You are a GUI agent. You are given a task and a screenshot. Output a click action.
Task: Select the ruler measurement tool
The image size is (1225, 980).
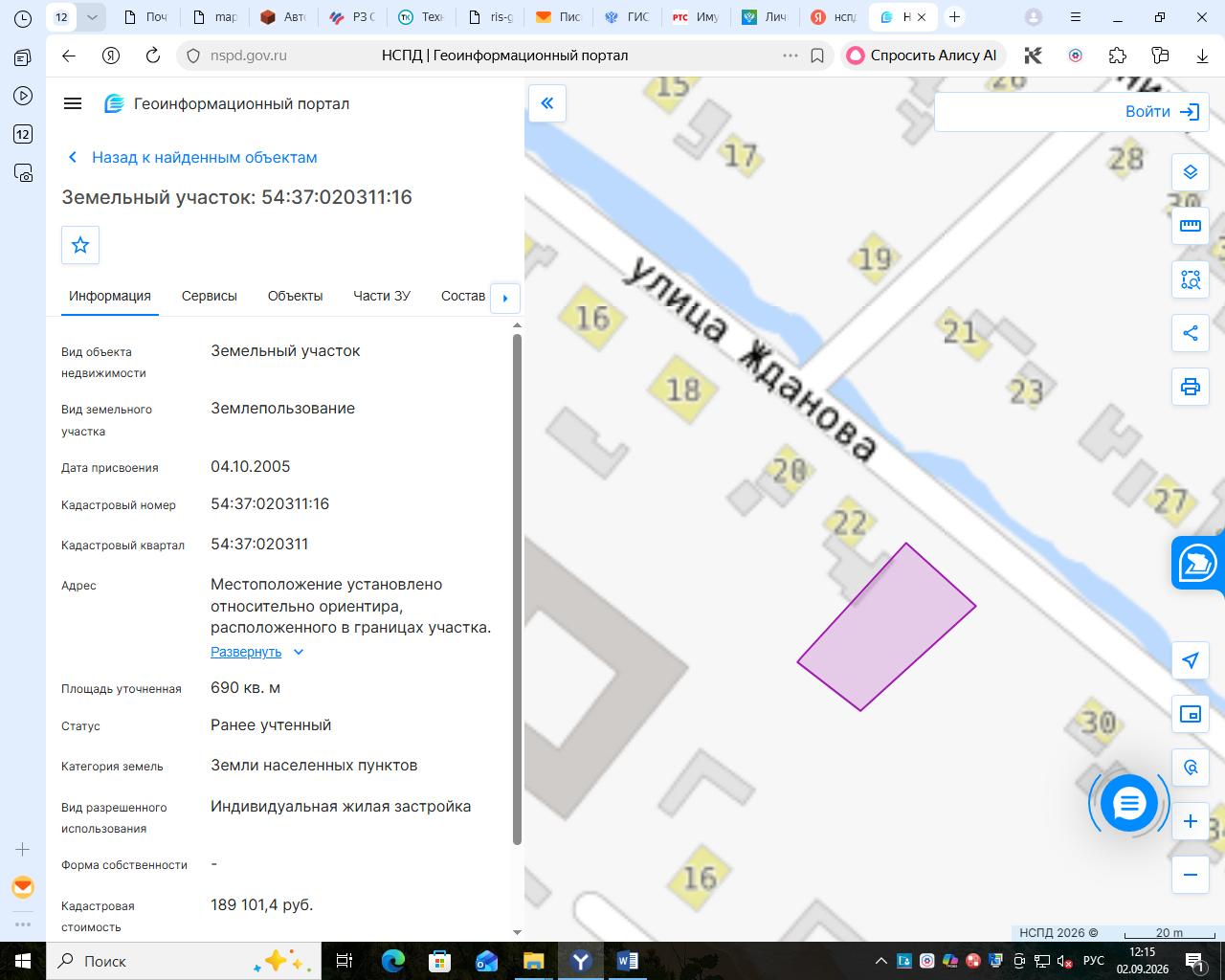[x=1191, y=226]
